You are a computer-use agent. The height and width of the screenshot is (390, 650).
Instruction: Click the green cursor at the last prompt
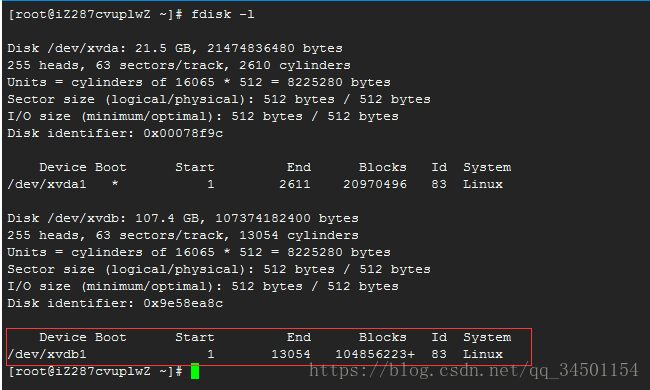point(195,371)
